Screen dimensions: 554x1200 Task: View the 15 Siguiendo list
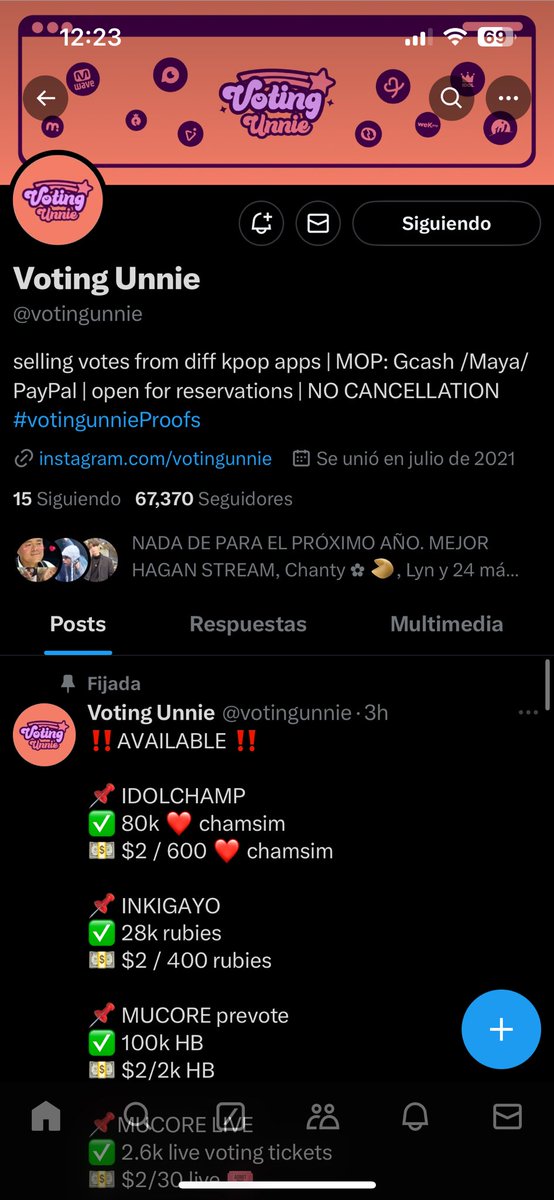tap(67, 498)
